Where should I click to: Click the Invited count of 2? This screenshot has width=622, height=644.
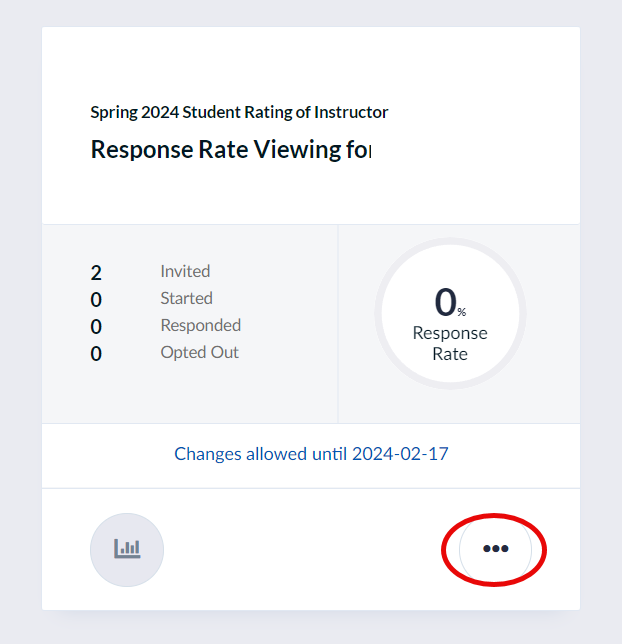(96, 273)
